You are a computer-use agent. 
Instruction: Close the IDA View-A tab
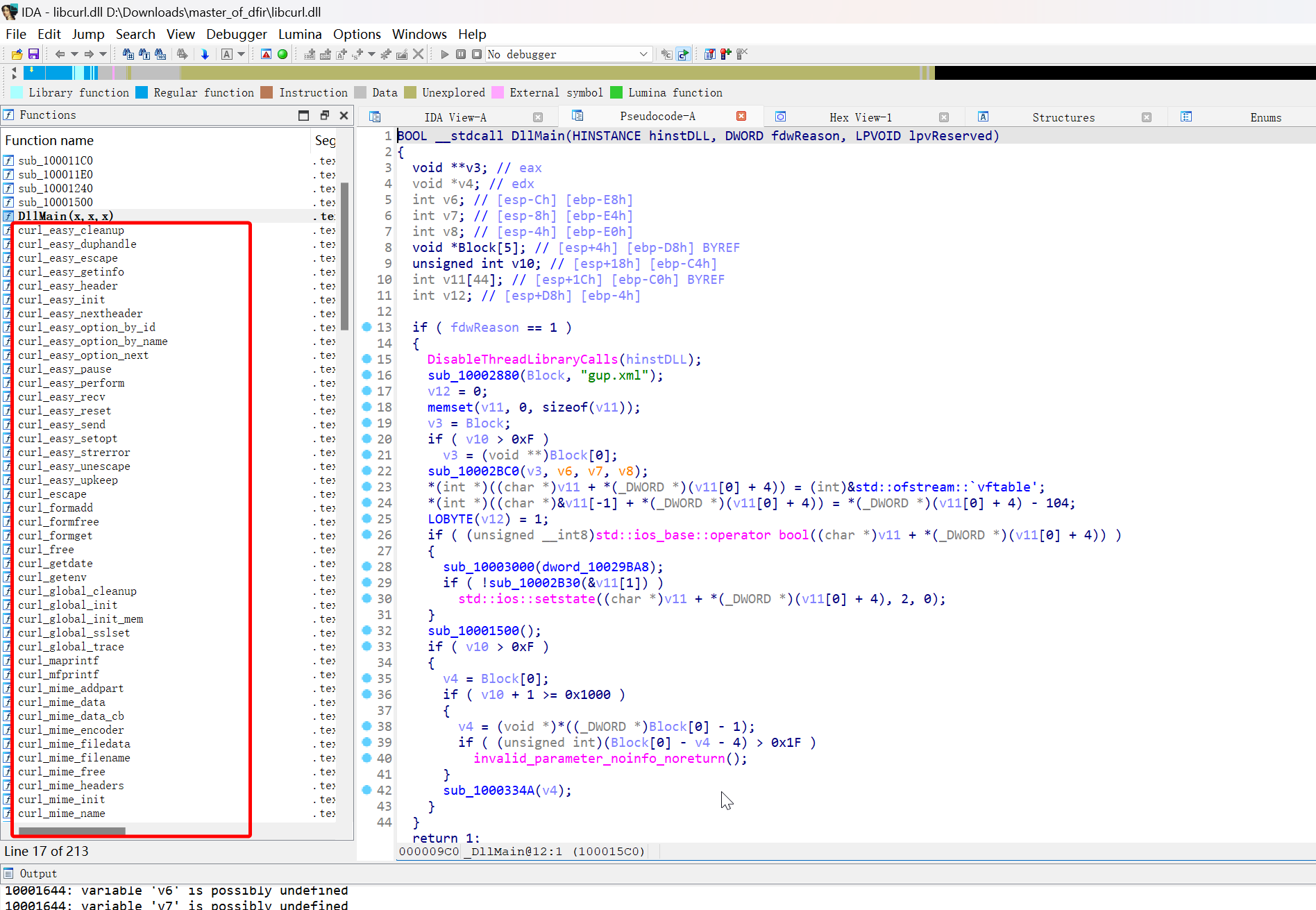coord(538,117)
